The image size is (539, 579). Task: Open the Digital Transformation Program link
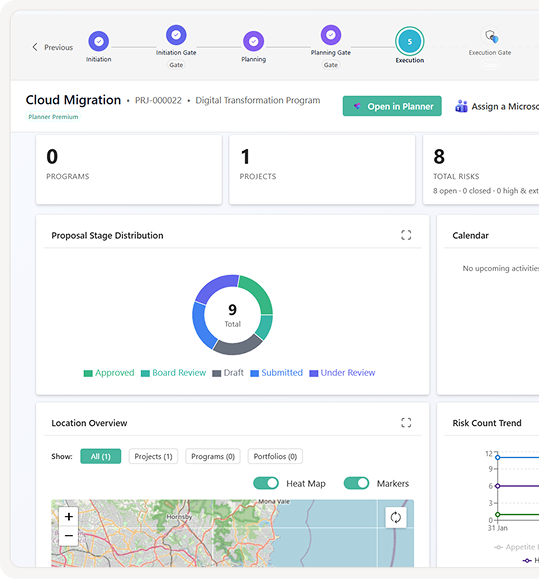pyautogui.click(x=258, y=100)
